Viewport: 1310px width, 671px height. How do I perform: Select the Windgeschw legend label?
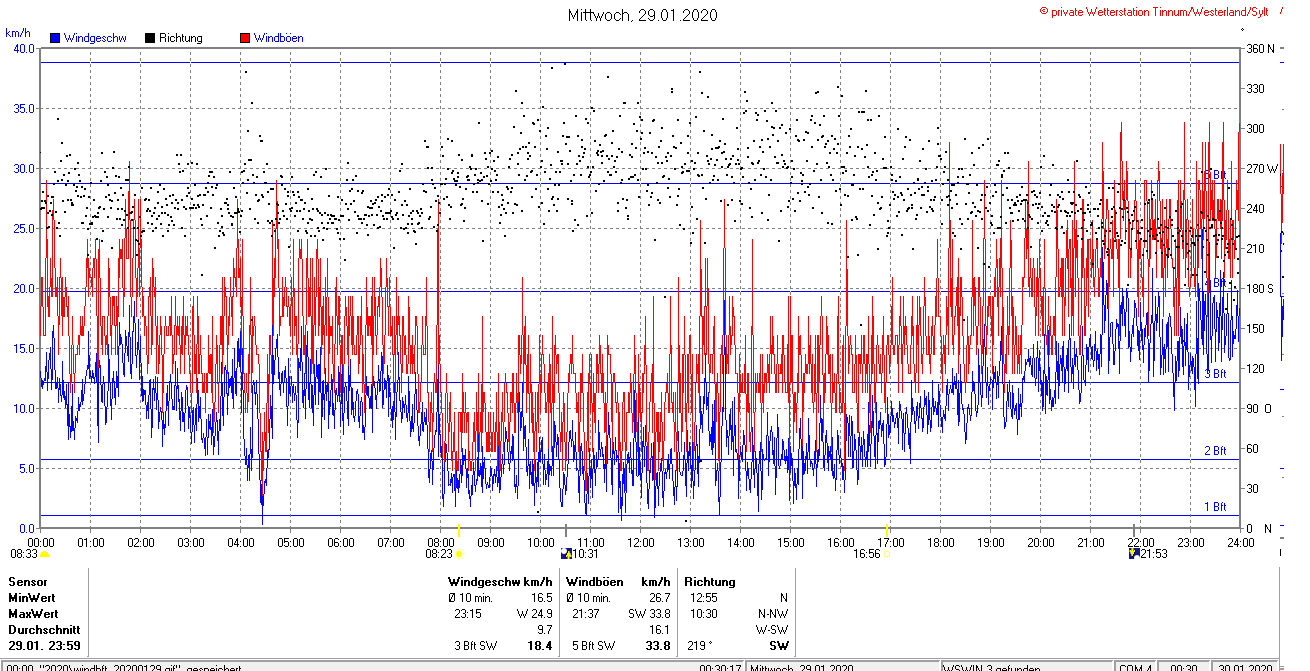(95, 38)
